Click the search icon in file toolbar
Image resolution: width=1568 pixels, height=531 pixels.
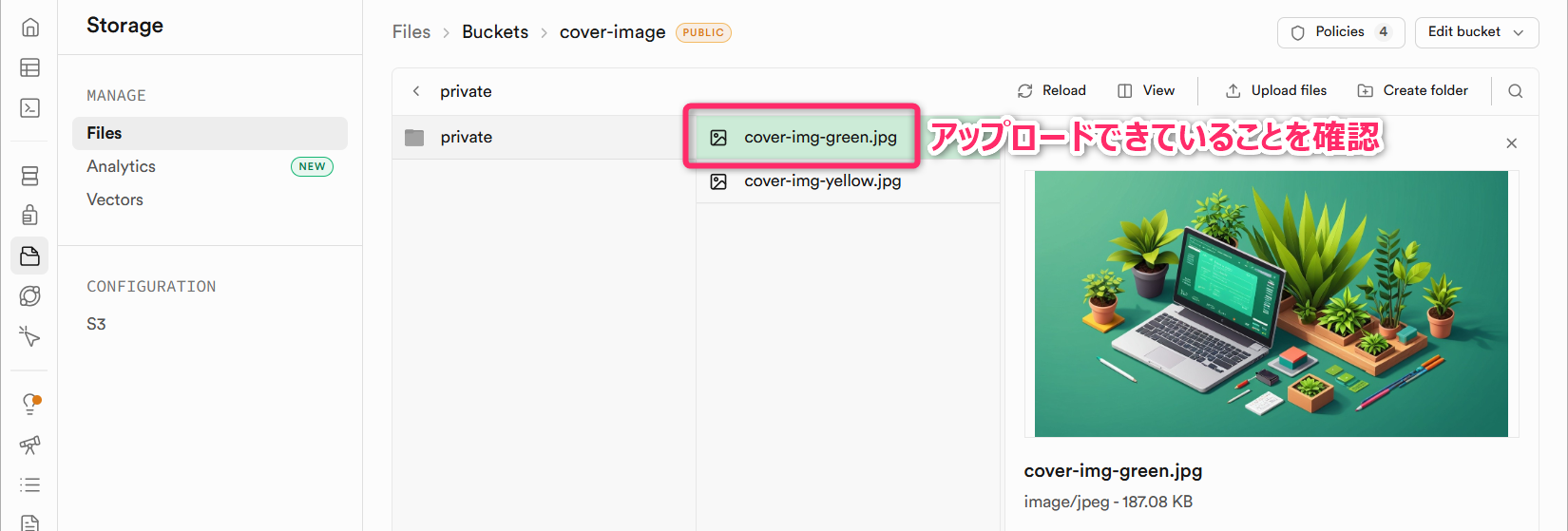coord(1515,91)
